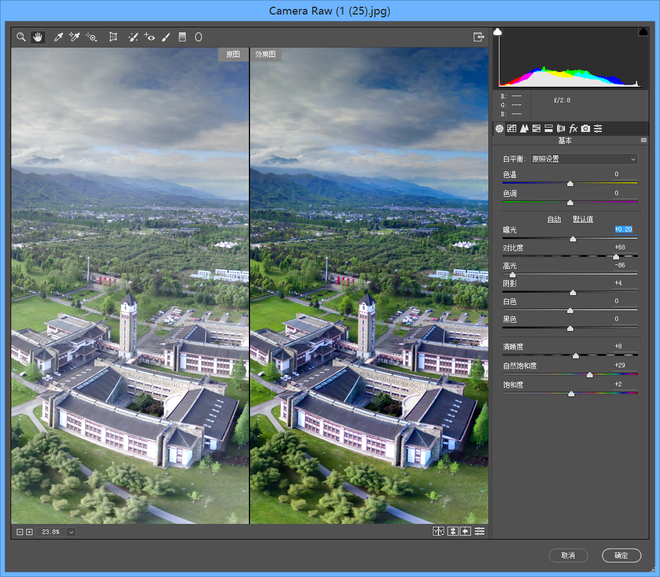Select the White Balance eyedropper tool

(58, 37)
